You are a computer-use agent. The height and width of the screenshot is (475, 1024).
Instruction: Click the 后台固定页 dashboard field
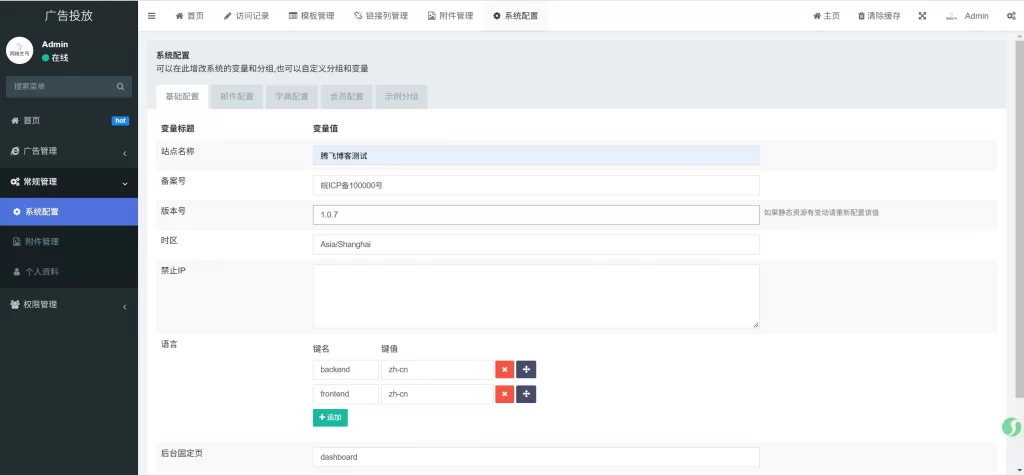tap(536, 457)
